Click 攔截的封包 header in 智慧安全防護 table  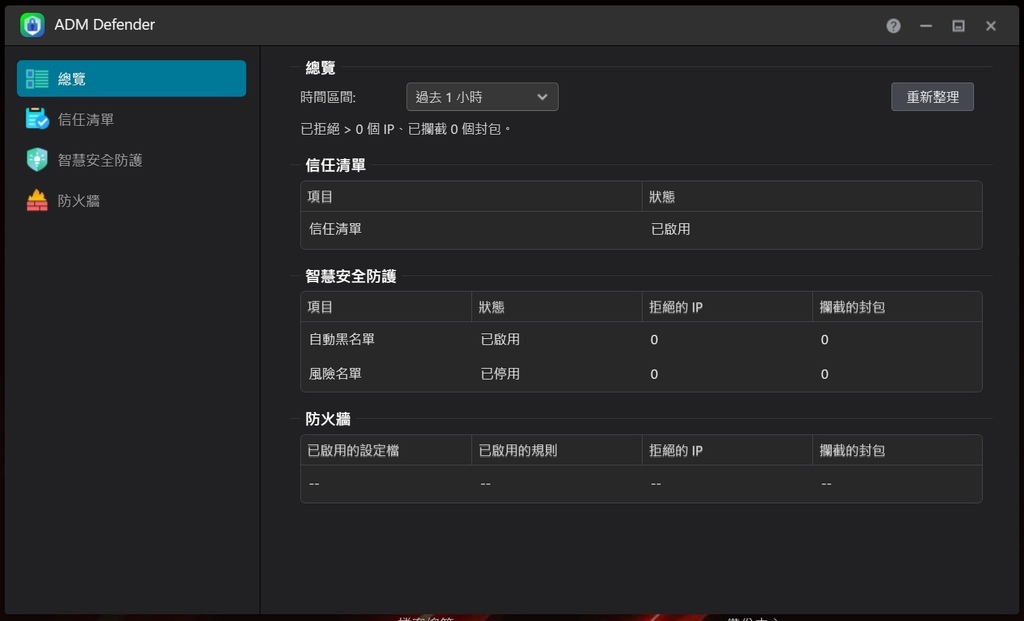click(x=852, y=307)
